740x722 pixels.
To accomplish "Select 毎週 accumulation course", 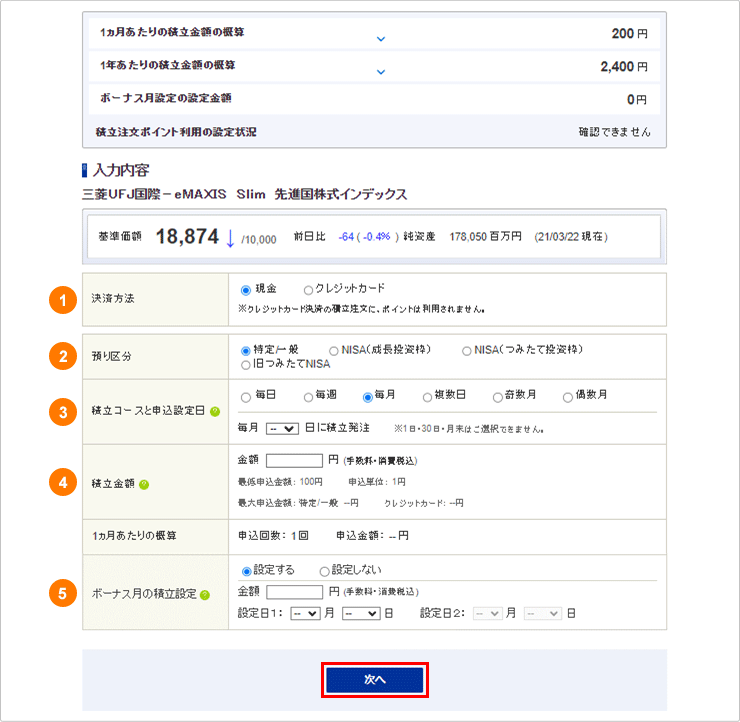I will point(308,397).
